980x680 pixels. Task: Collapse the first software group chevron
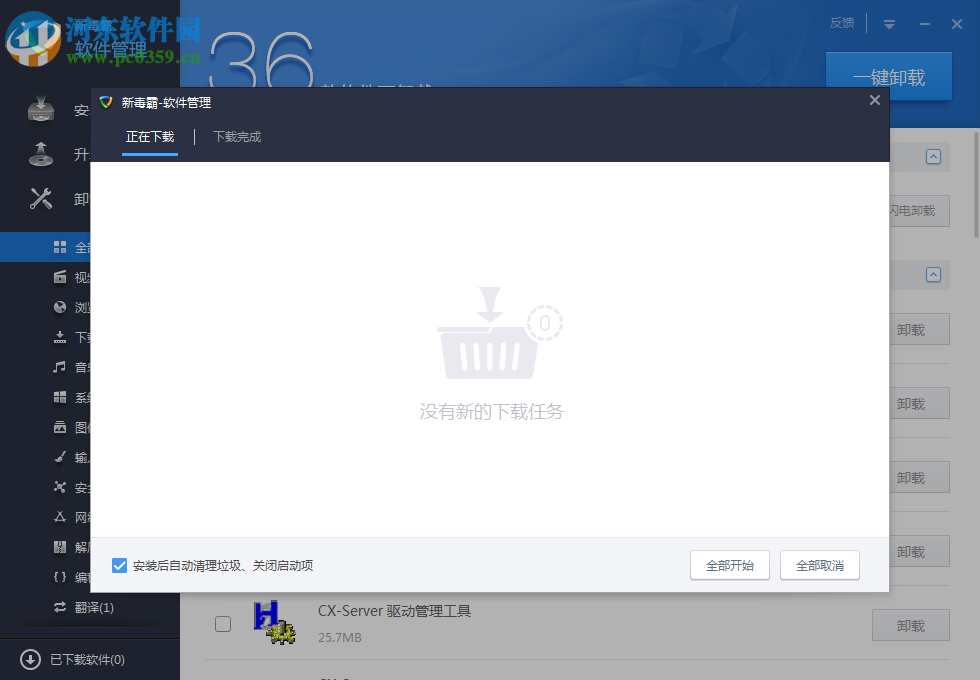(x=932, y=157)
